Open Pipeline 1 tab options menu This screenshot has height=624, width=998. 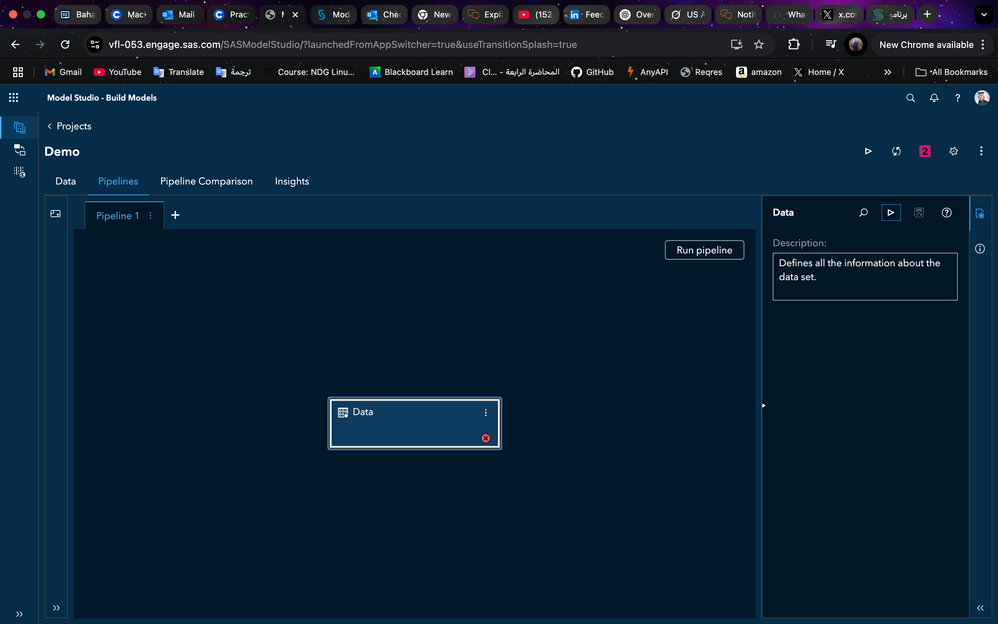point(151,216)
